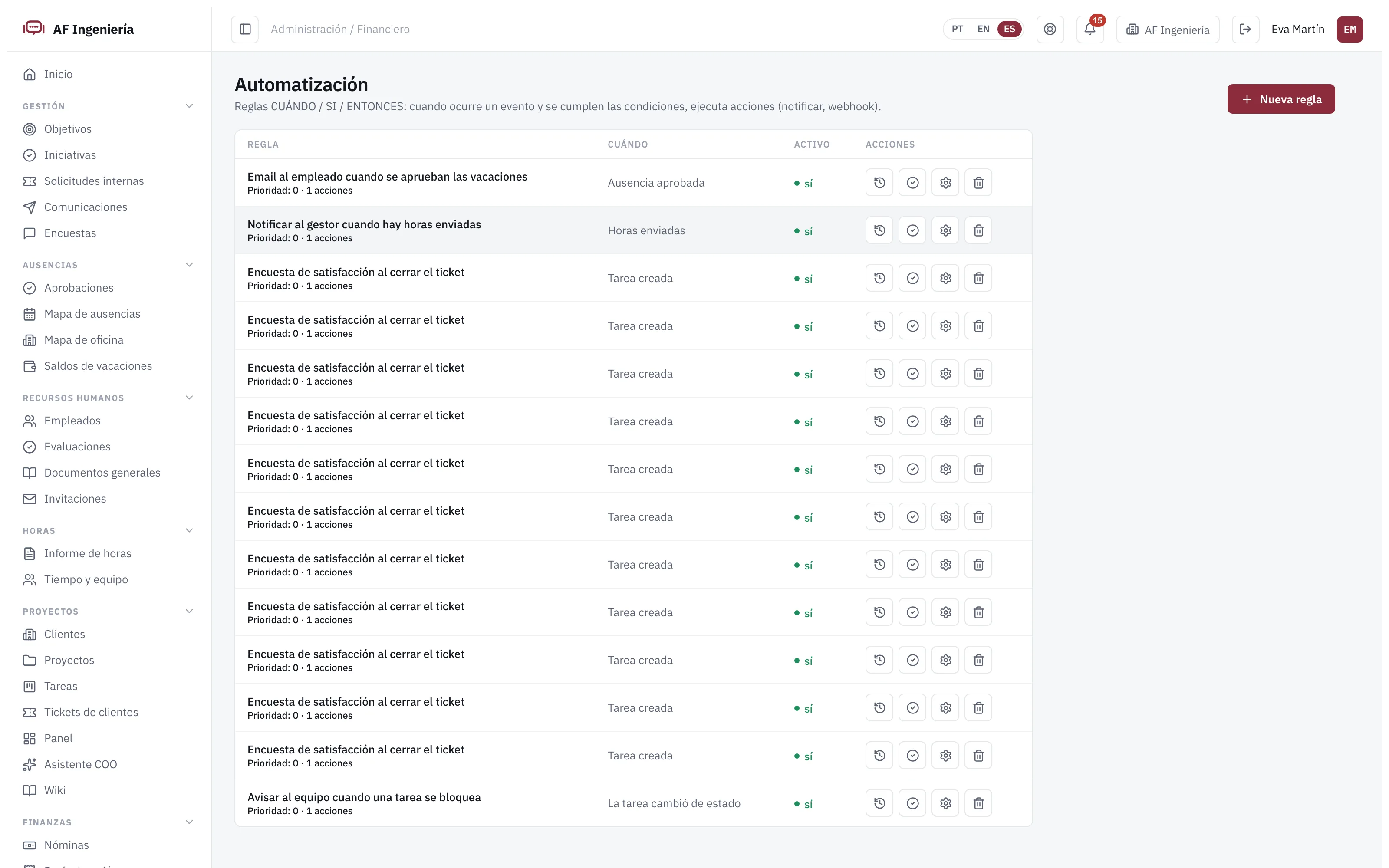Open the EM user avatar
The image size is (1389, 868).
click(1350, 29)
